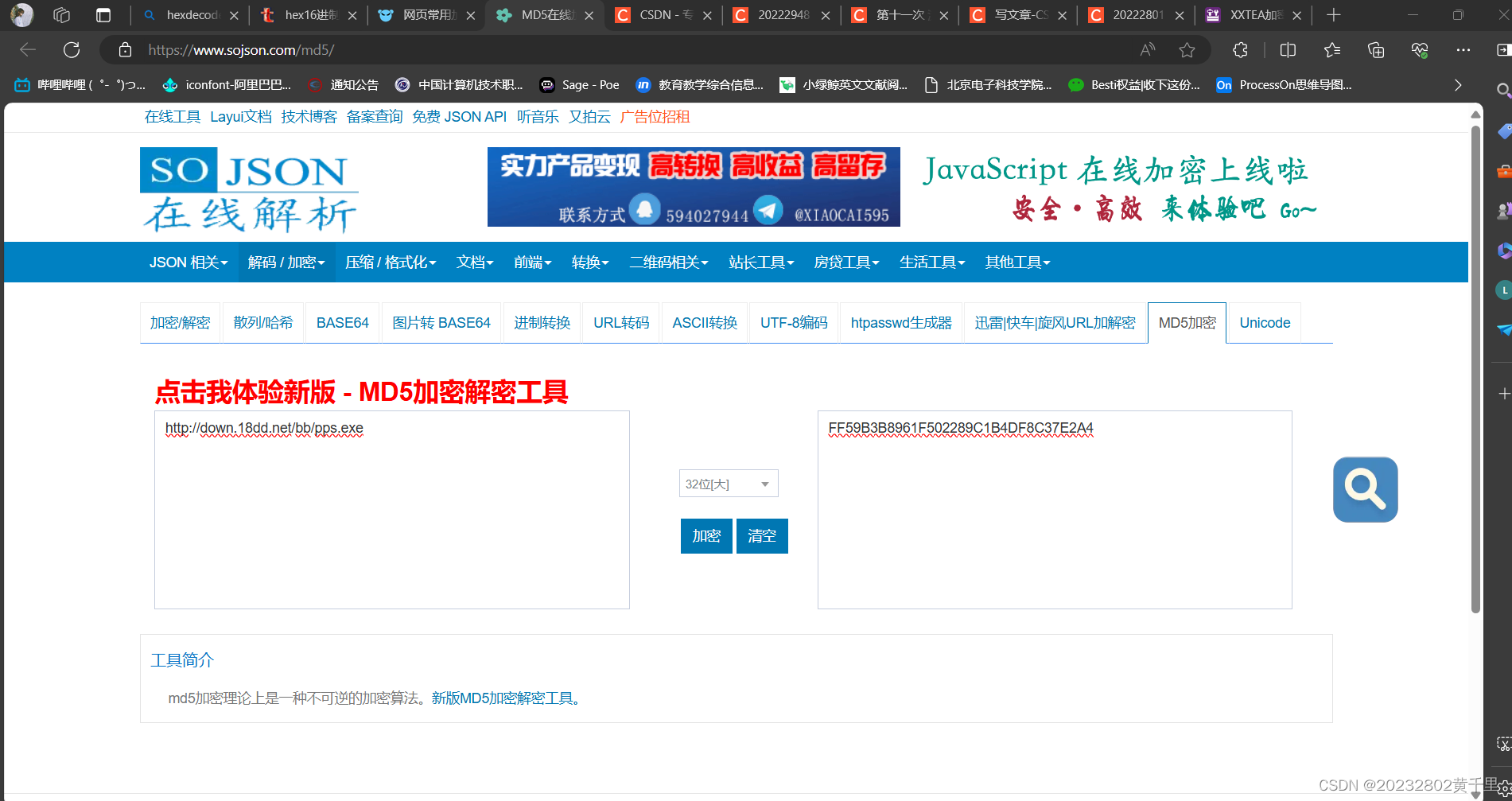Click the JavaScript 在线加密 promo banner
Screen dimensions: 1512x801
click(x=1119, y=189)
